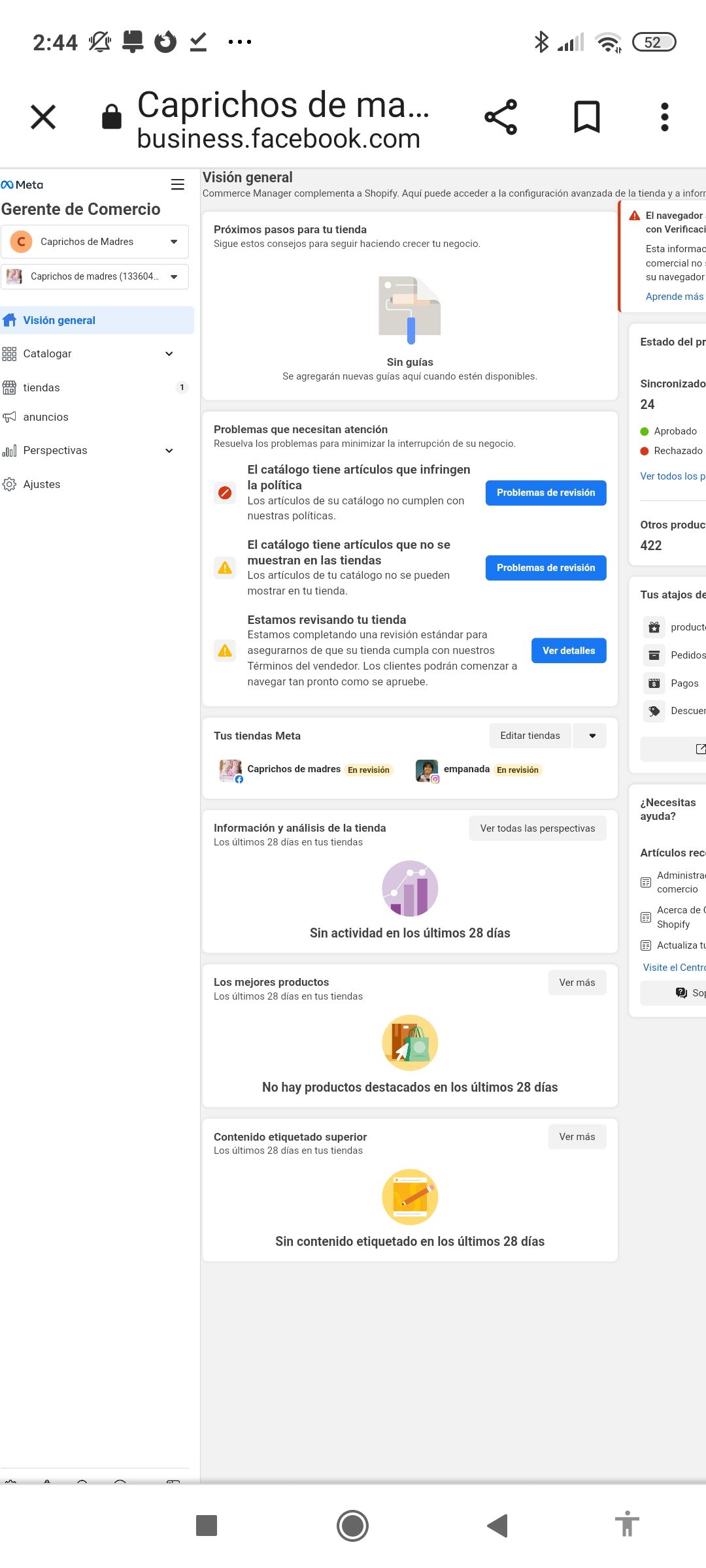Click the Visite el Centro link
706x1568 pixels.
pos(674,968)
